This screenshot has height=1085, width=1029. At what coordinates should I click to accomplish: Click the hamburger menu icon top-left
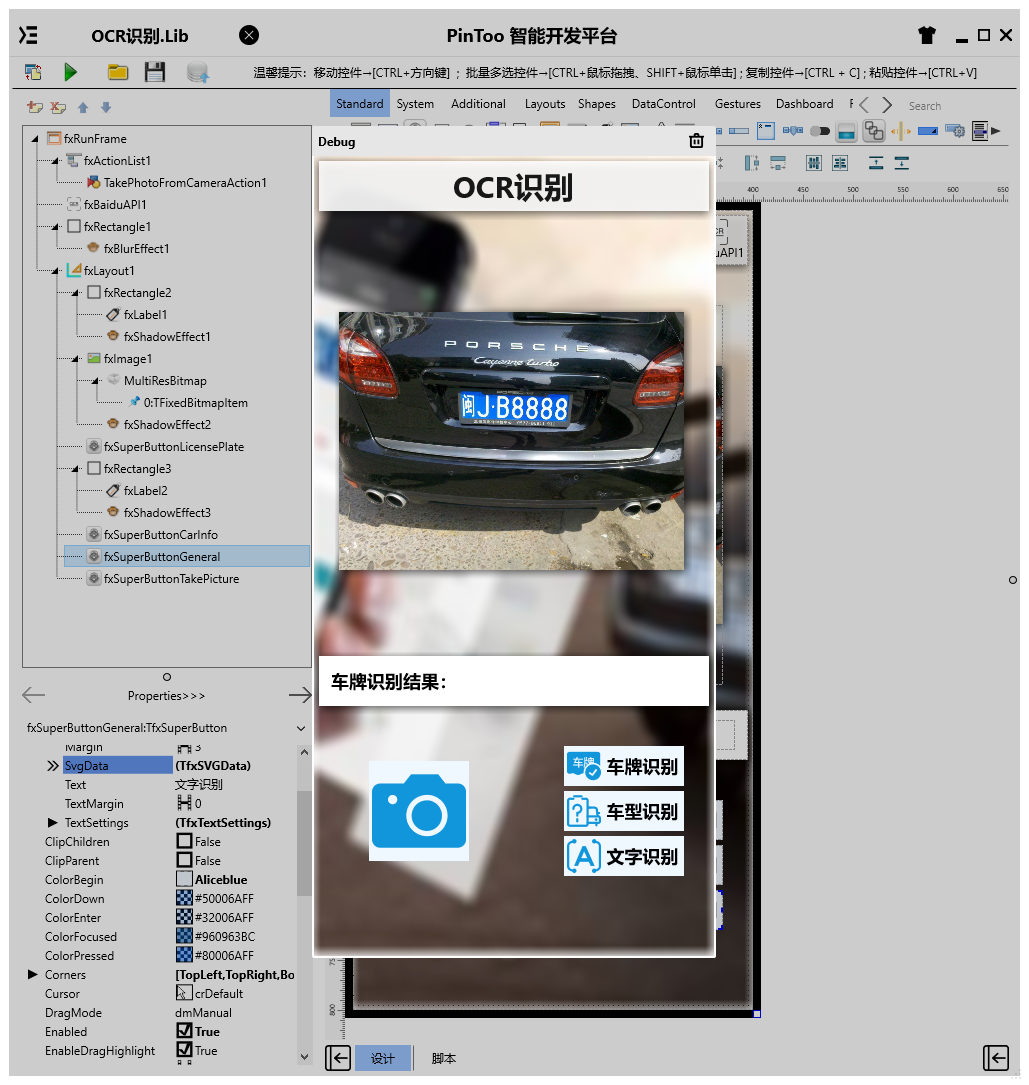tap(28, 35)
